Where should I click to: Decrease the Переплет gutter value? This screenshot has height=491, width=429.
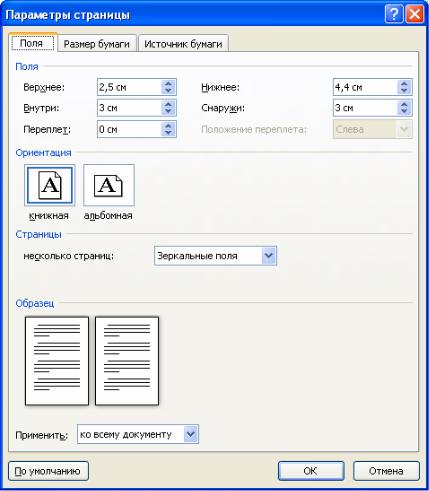click(168, 133)
